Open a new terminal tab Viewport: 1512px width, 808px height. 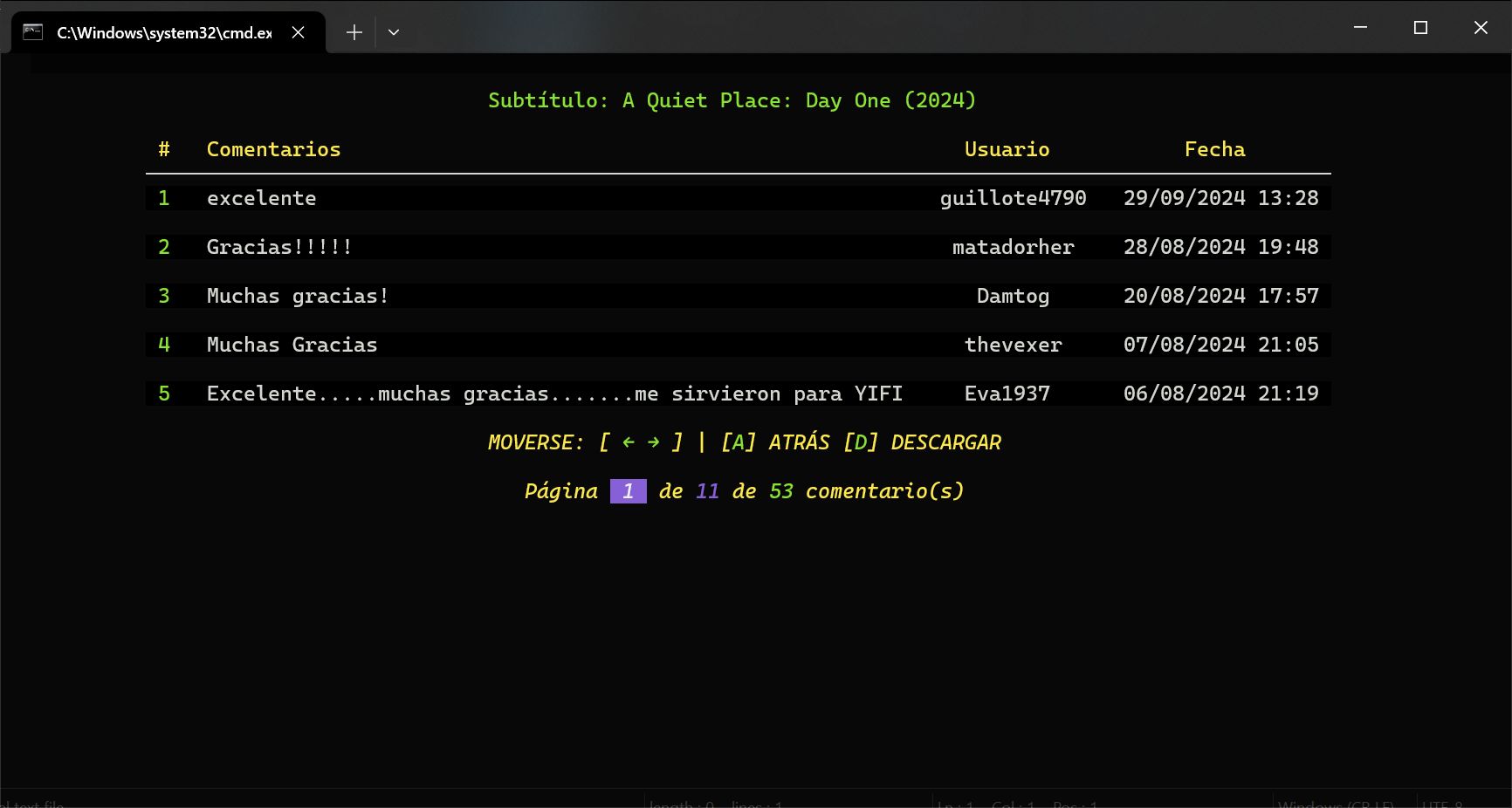(354, 32)
